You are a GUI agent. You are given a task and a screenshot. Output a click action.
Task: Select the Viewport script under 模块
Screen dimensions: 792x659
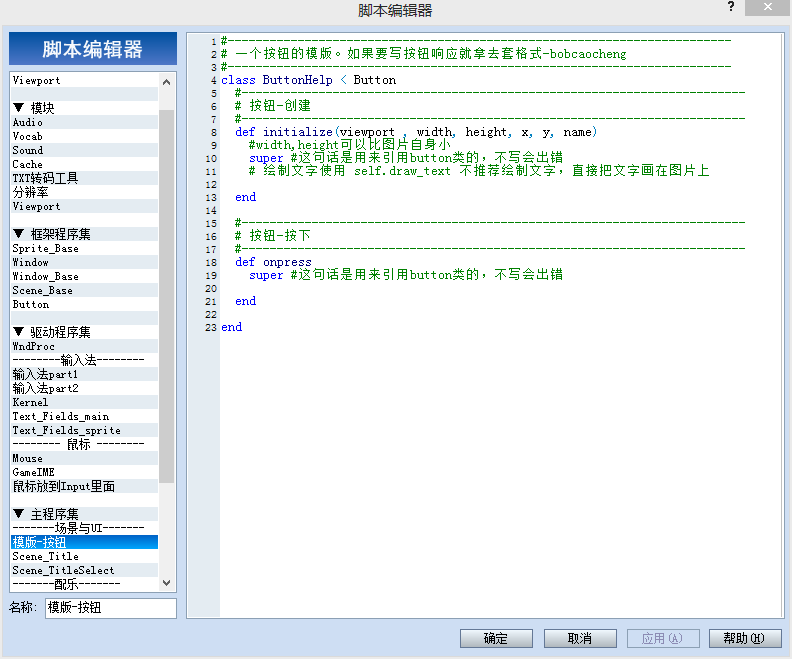(x=84, y=206)
